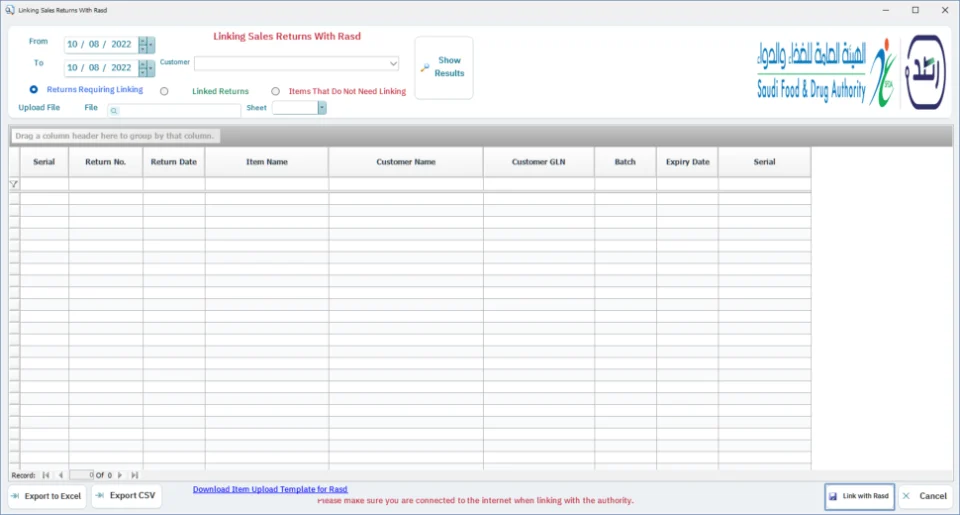Click the file search icon in File field

coord(114,111)
